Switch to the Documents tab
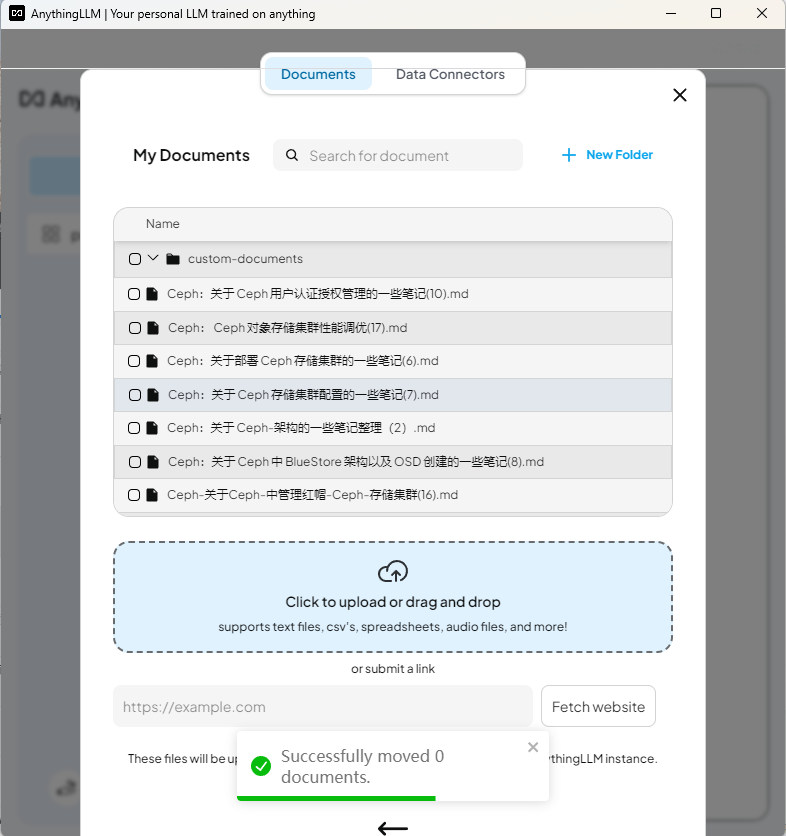The height and width of the screenshot is (836, 786). (x=318, y=74)
